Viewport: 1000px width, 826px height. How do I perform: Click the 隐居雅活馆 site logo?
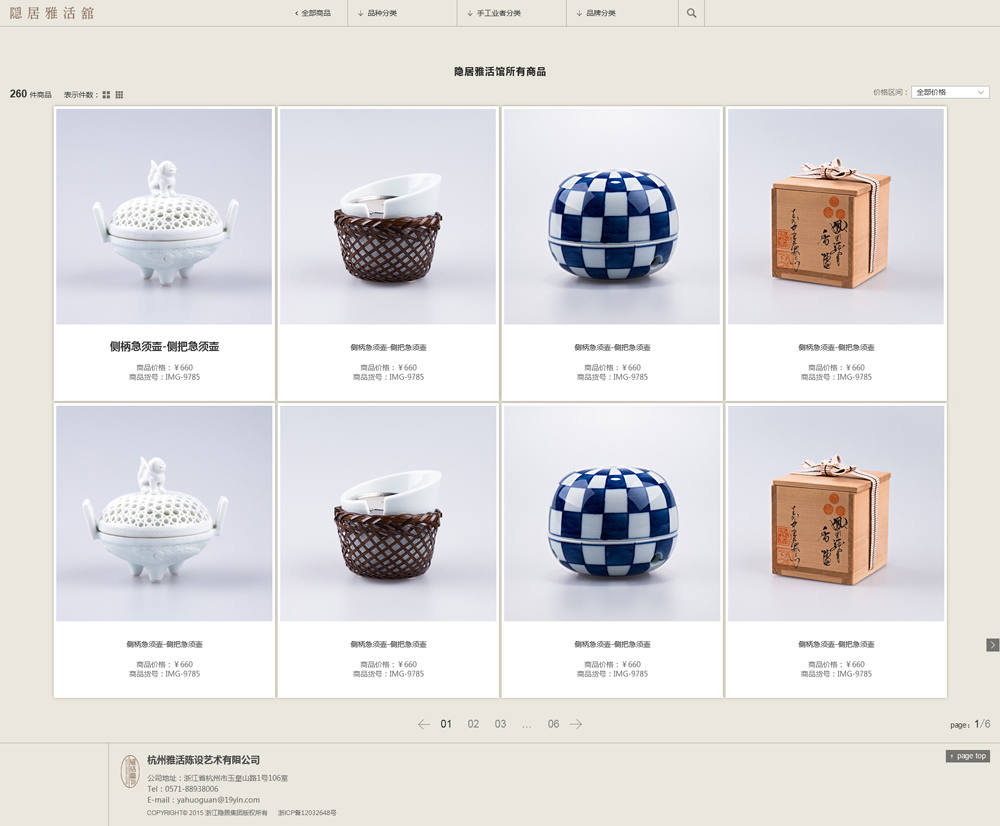[52, 13]
